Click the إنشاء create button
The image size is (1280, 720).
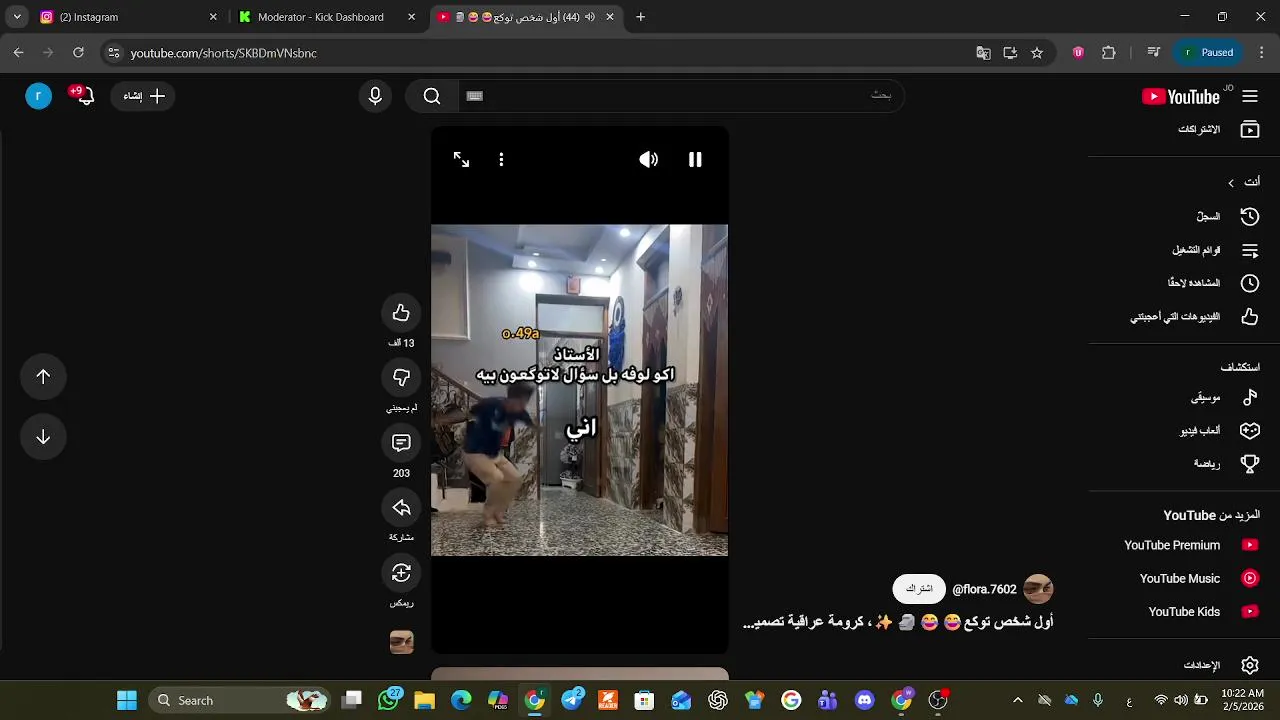[x=144, y=96]
